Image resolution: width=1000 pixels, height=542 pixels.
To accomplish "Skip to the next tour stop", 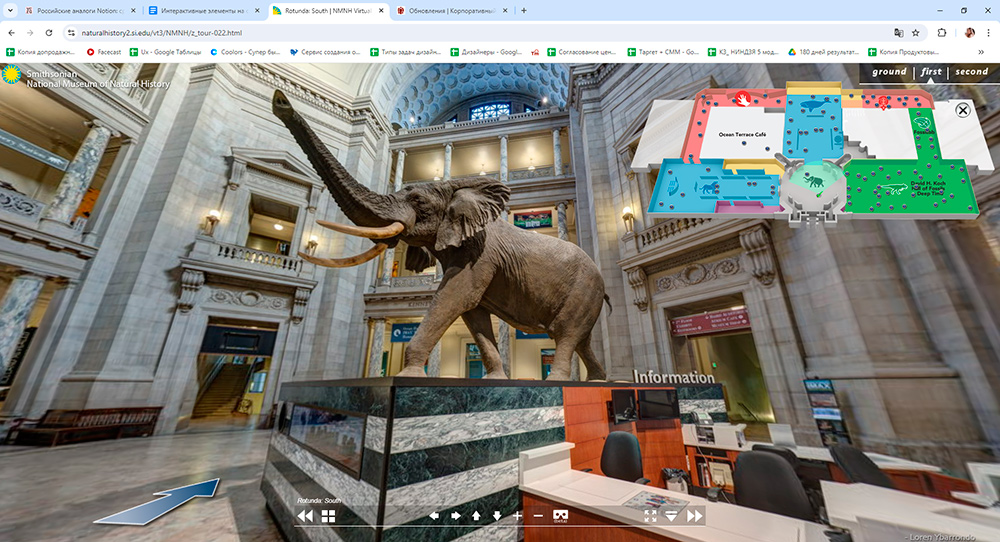I will pos(695,516).
